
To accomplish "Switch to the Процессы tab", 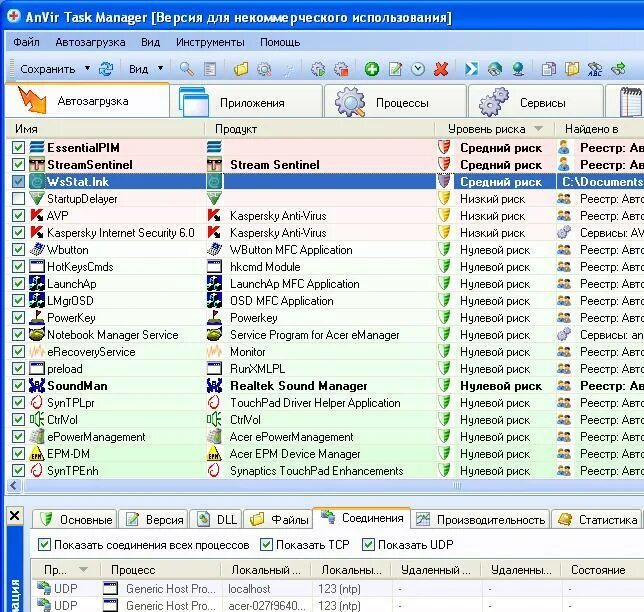I will point(395,102).
